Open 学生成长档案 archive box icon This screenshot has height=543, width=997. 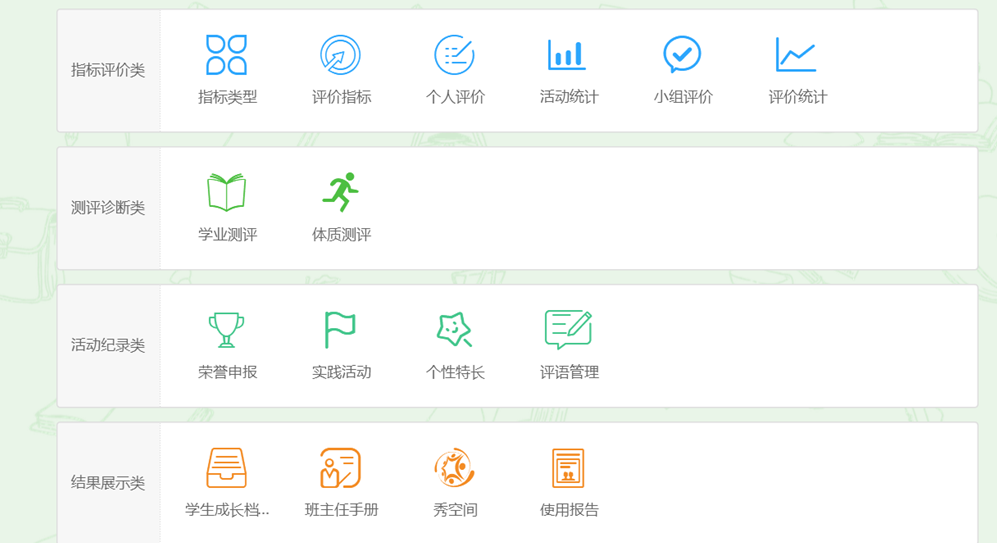tap(227, 467)
